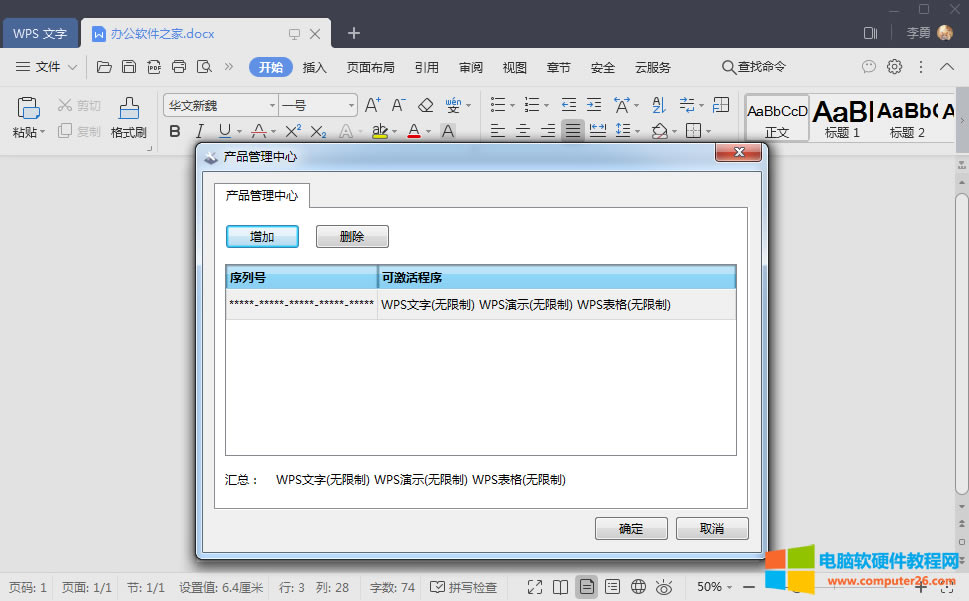Toggle fullscreen icon in status bar
The height and width of the screenshot is (601, 969).
[x=535, y=587]
